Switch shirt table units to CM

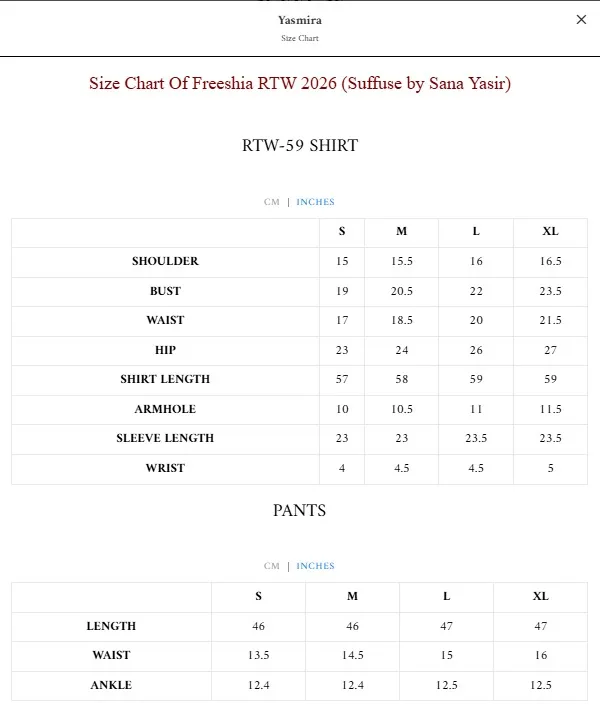[x=272, y=202]
